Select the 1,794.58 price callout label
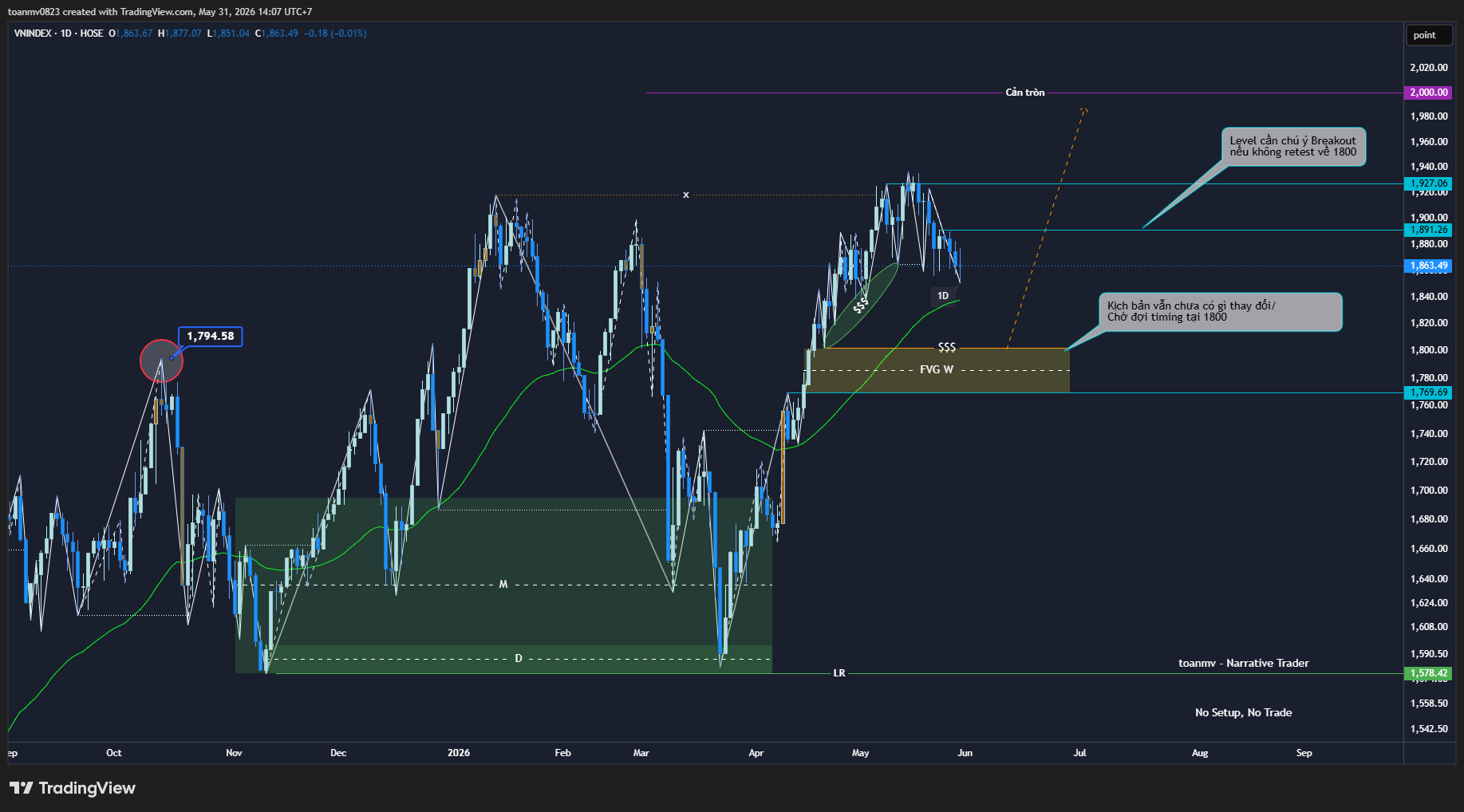The width and height of the screenshot is (1464, 812). (211, 337)
